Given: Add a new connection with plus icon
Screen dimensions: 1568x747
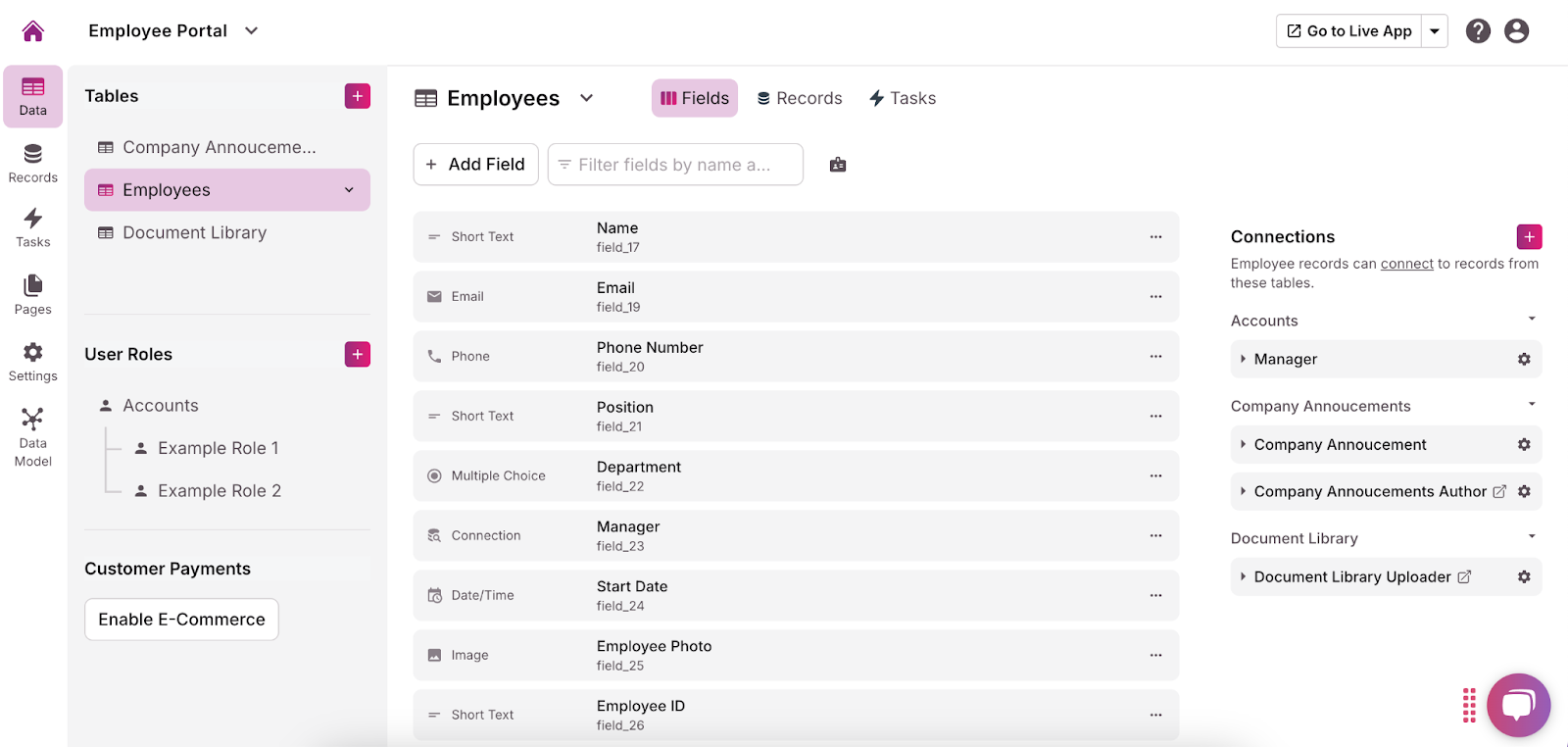Looking at the screenshot, I should (x=1529, y=236).
